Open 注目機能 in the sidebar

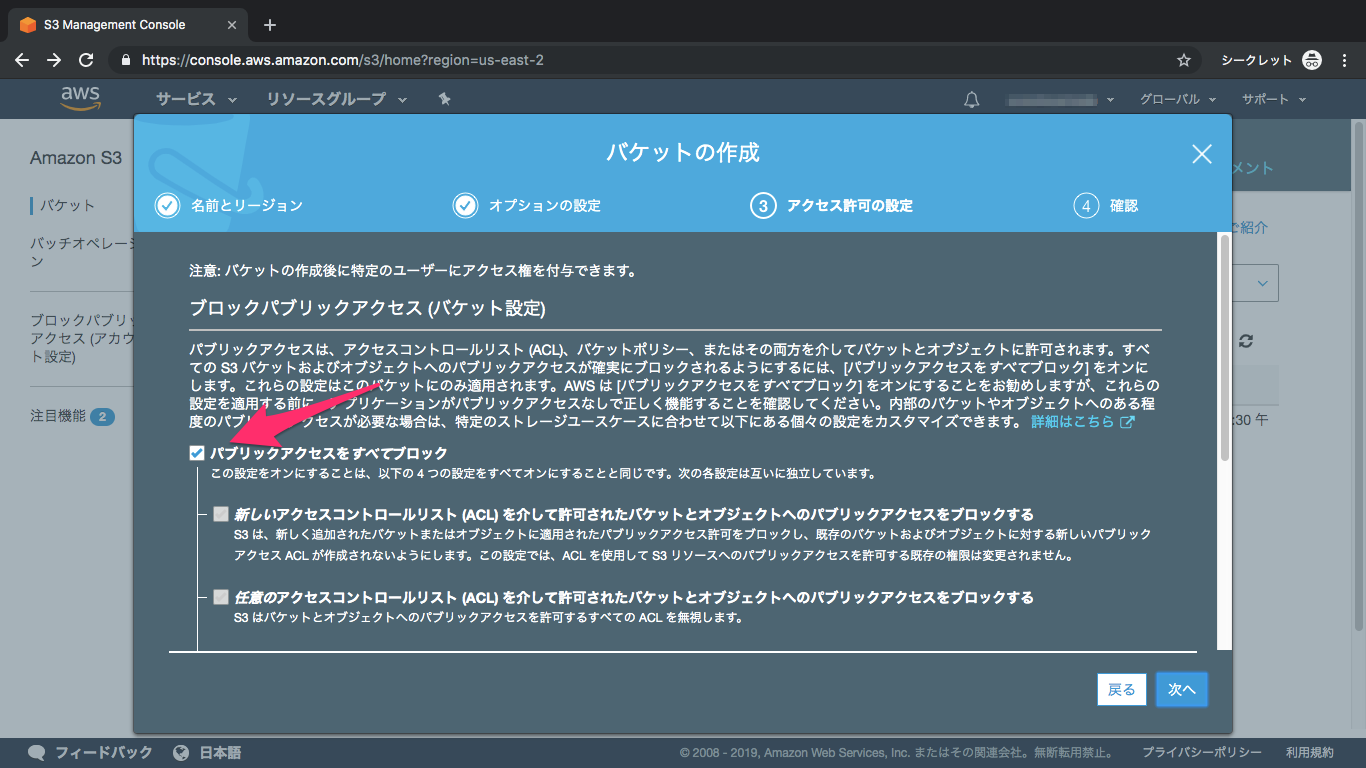[58, 416]
